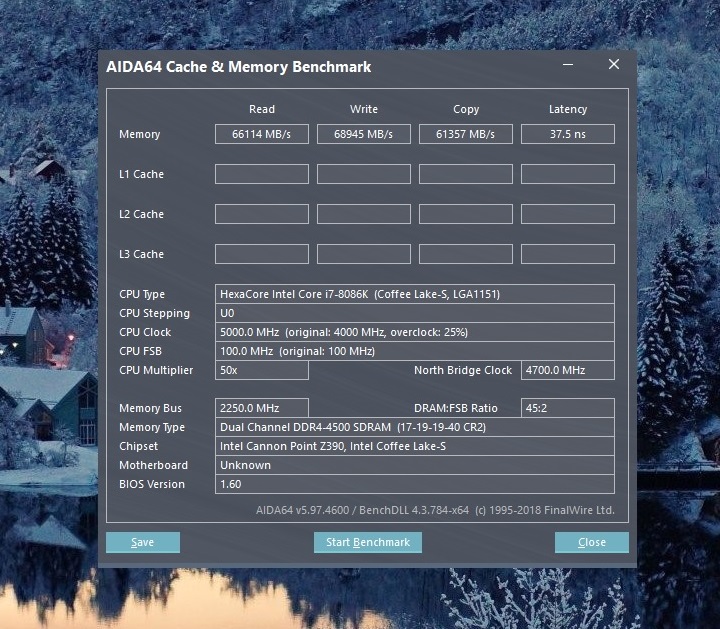Select Memory Read value 66114 MB/s
Screen dimensions: 720x629
click(262, 134)
